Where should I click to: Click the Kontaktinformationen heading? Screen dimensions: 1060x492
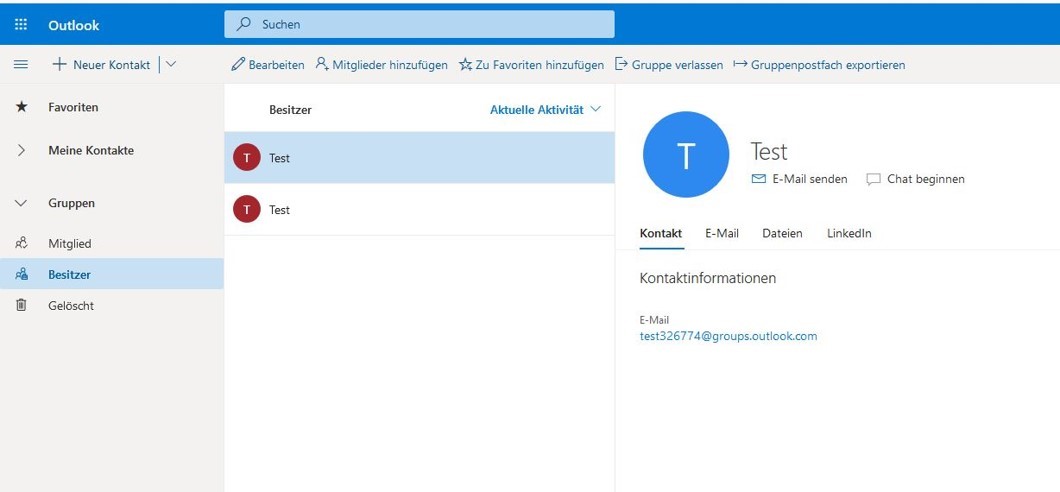[x=708, y=278]
